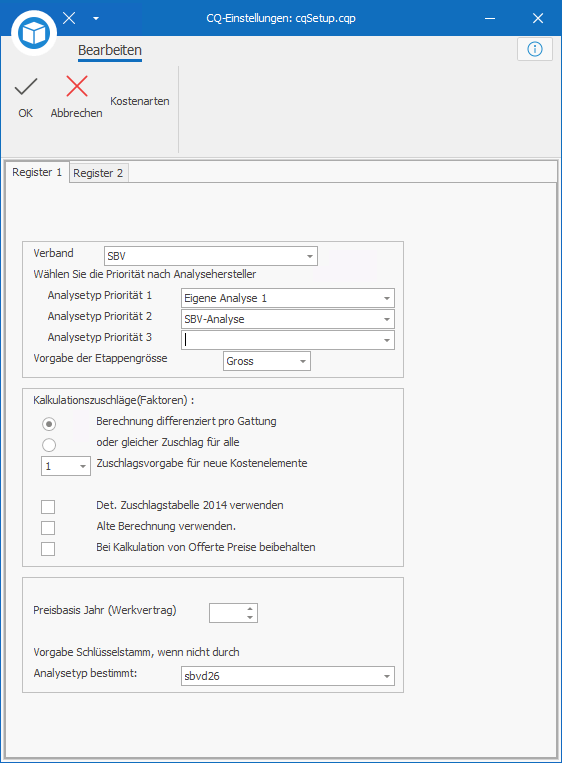This screenshot has width=562, height=763.
Task: Enable 'Det. Zuschlagstabelle 2014 verwenden' checkbox
Action: (x=48, y=507)
